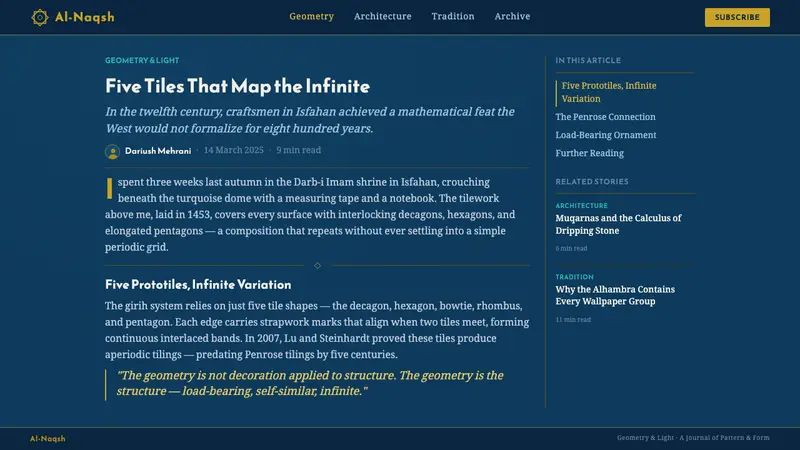Open the Architecture nav item
This screenshot has width=800, height=450.
tap(382, 16)
